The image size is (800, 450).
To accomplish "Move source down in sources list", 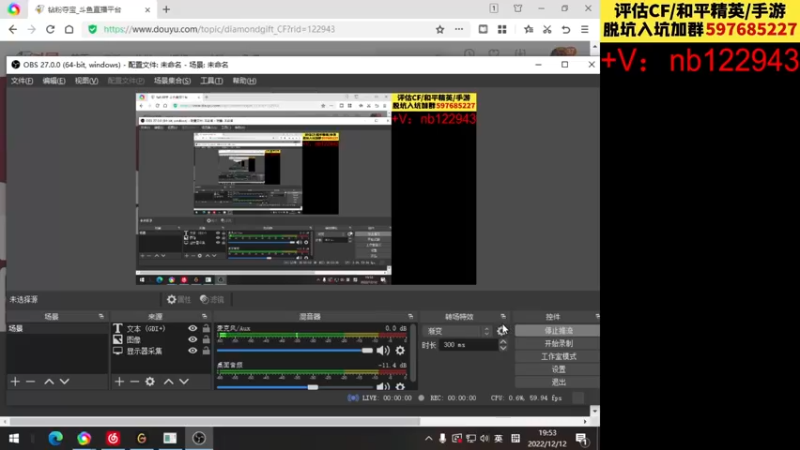I will 184,382.
